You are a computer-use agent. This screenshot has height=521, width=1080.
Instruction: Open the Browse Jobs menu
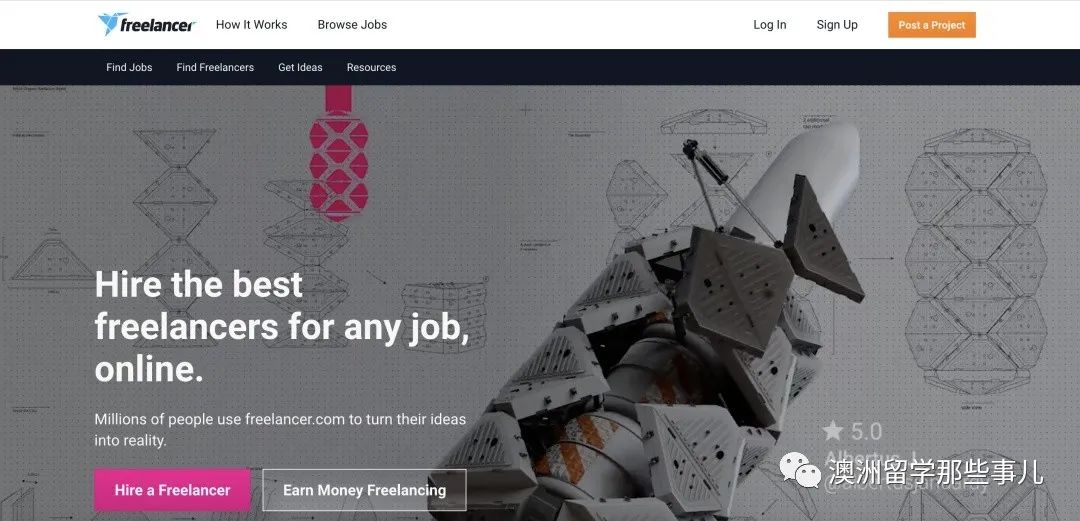[352, 25]
